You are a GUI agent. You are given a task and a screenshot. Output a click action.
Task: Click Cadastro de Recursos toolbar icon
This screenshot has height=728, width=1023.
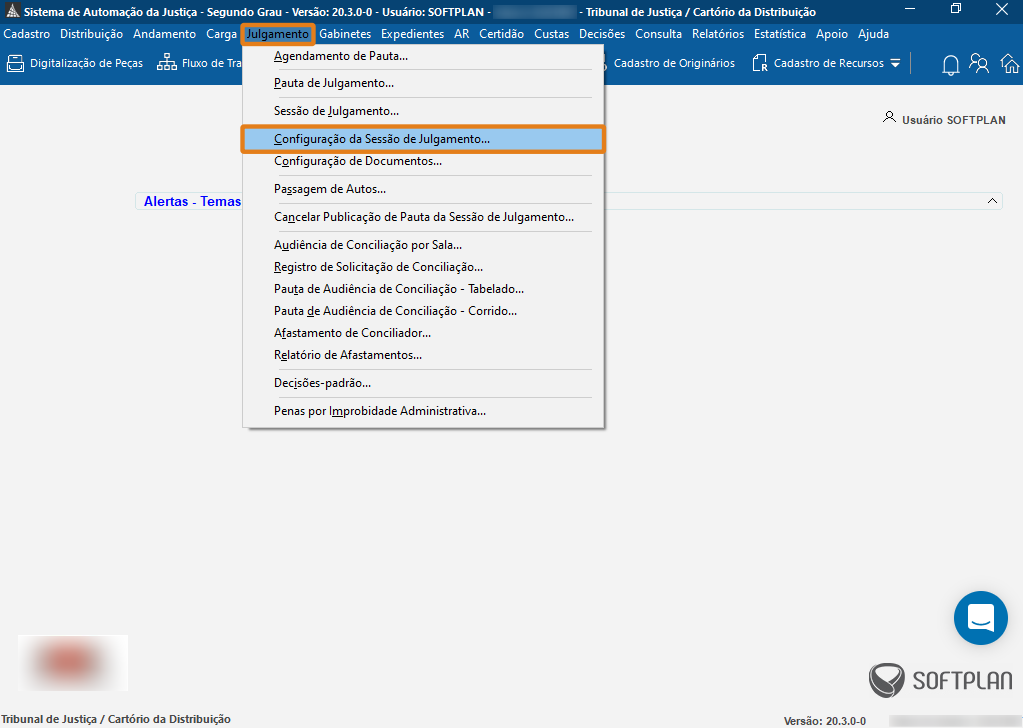pos(759,63)
